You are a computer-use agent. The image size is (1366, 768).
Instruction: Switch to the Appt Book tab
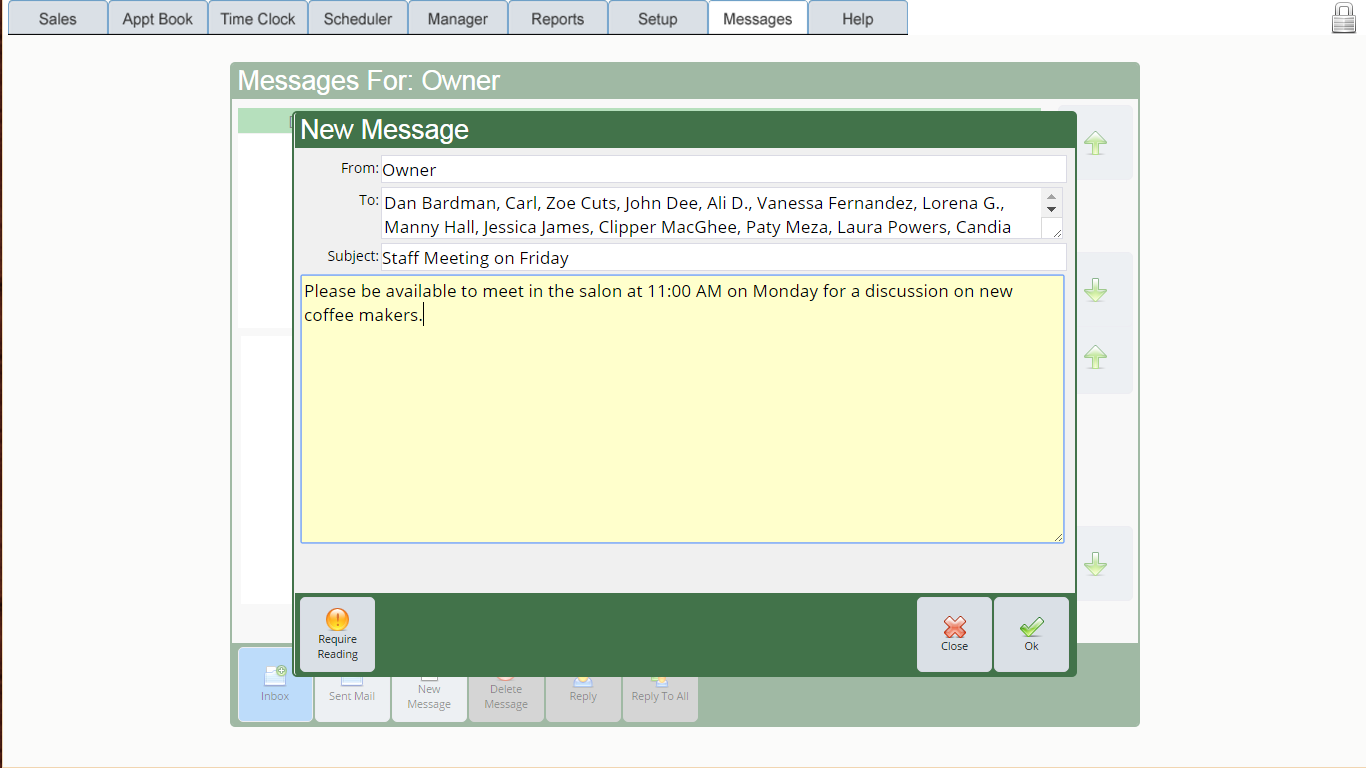pyautogui.click(x=158, y=18)
